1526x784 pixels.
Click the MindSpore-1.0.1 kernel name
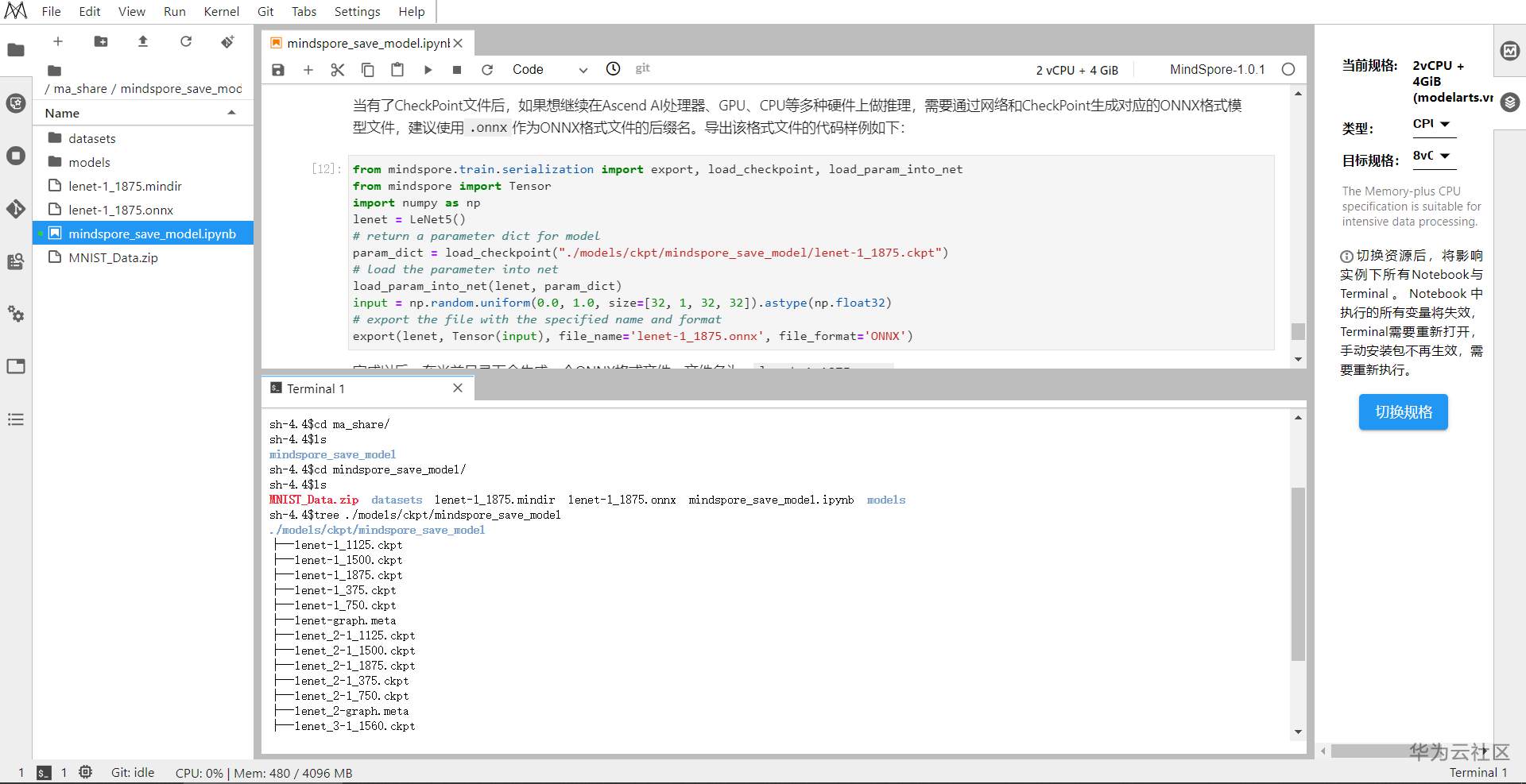click(1218, 70)
